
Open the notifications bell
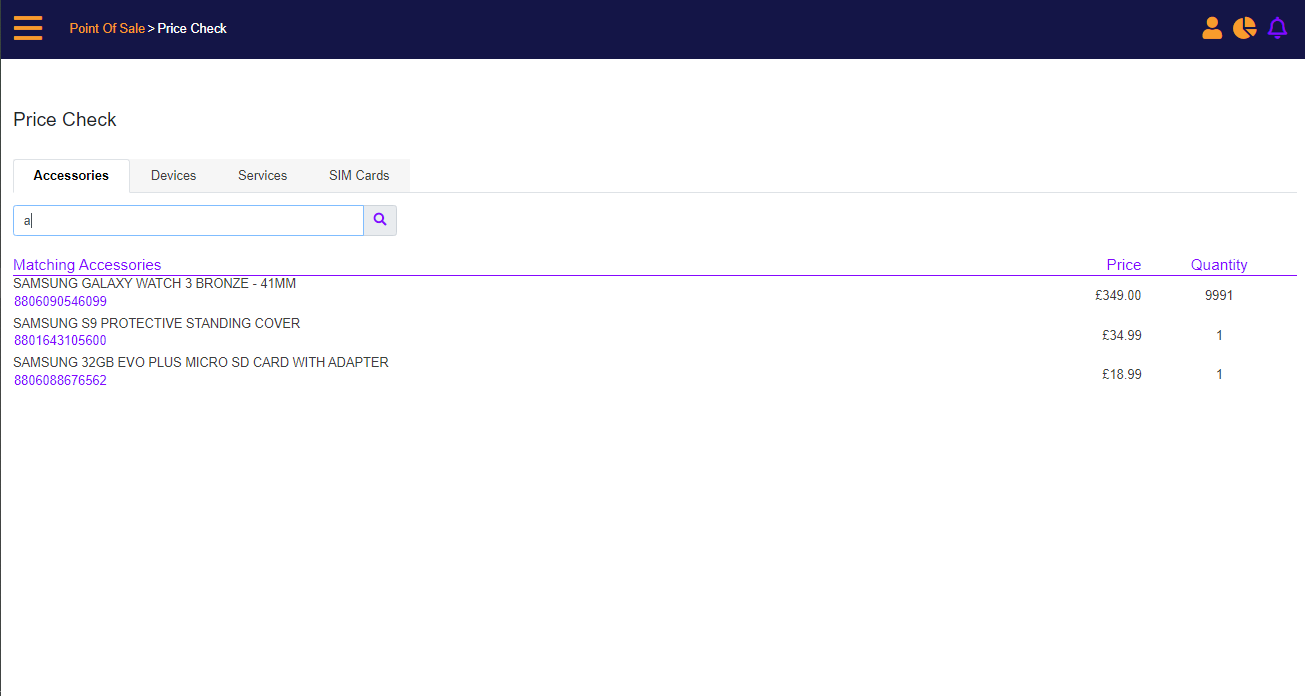point(1277,28)
